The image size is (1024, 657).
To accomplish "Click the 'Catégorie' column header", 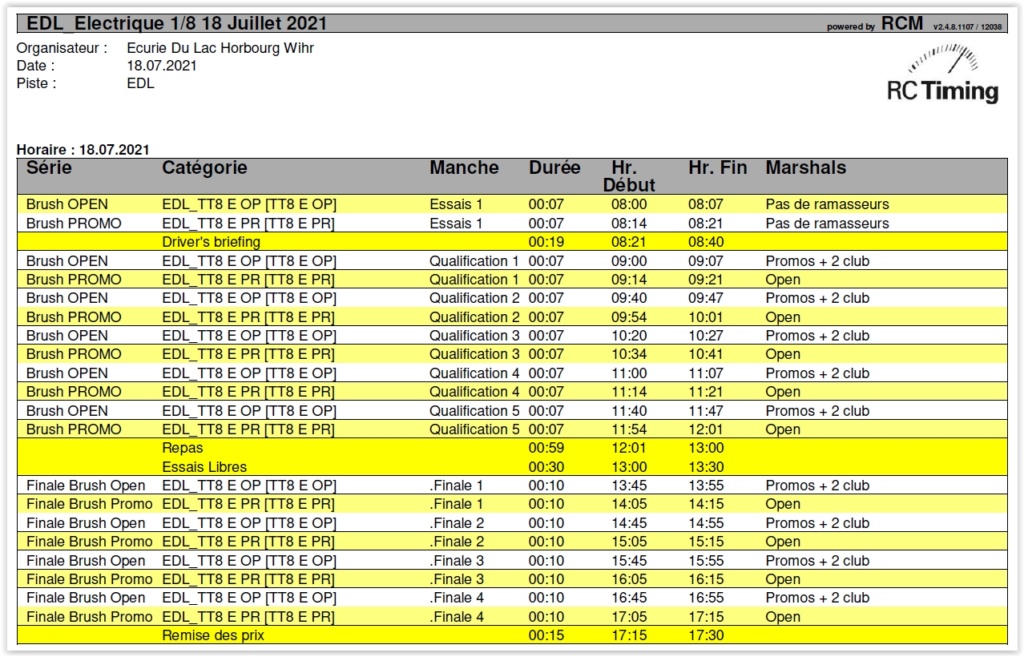I will (x=204, y=168).
